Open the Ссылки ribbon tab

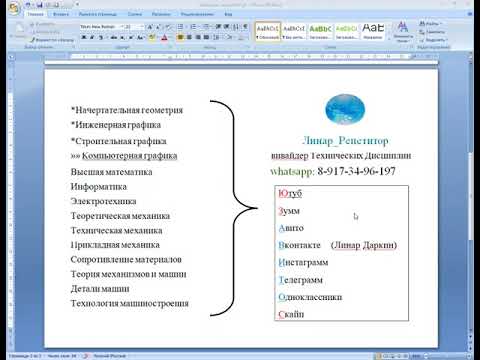[x=135, y=14]
